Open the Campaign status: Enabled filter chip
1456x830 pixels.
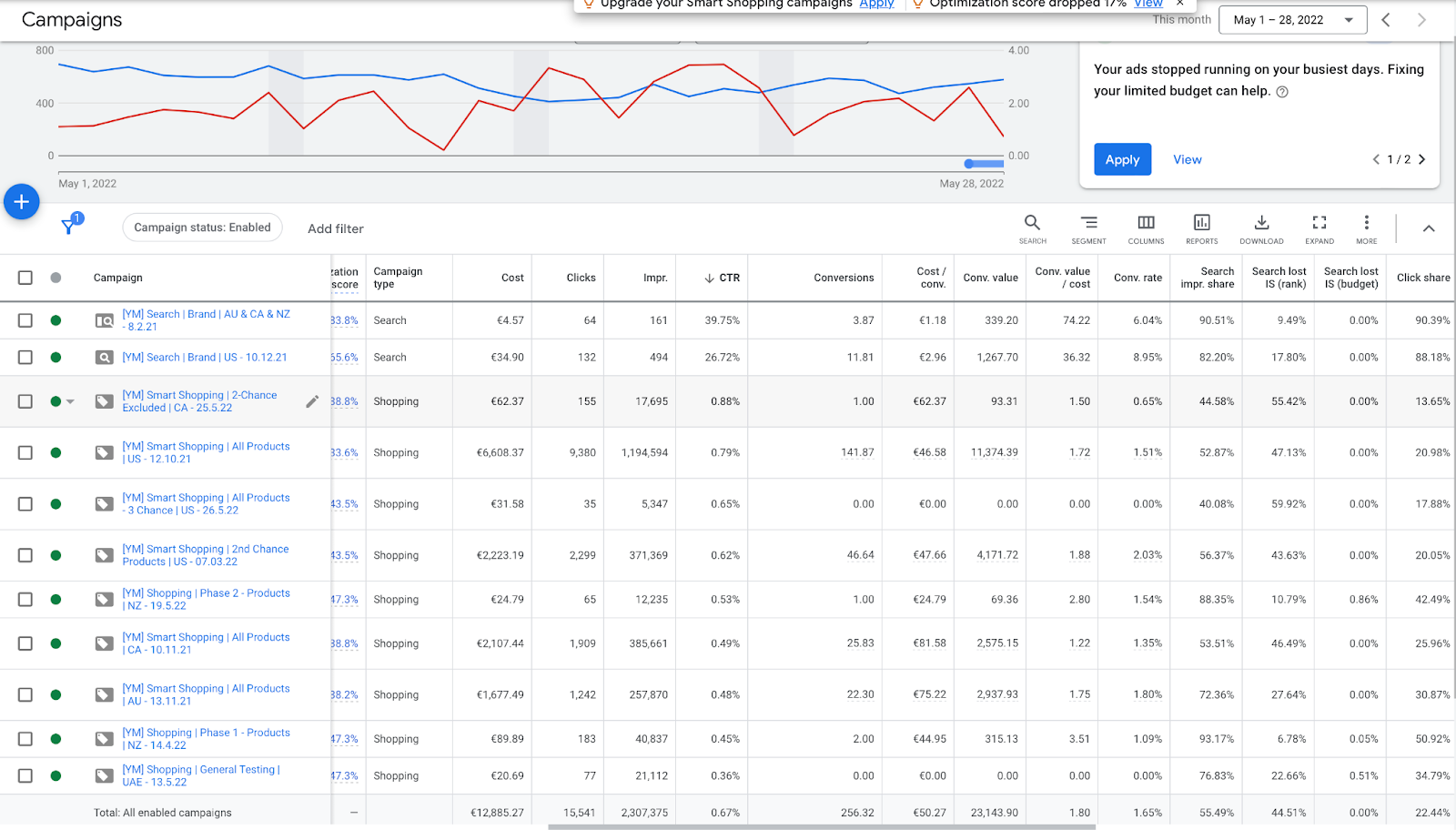202,228
